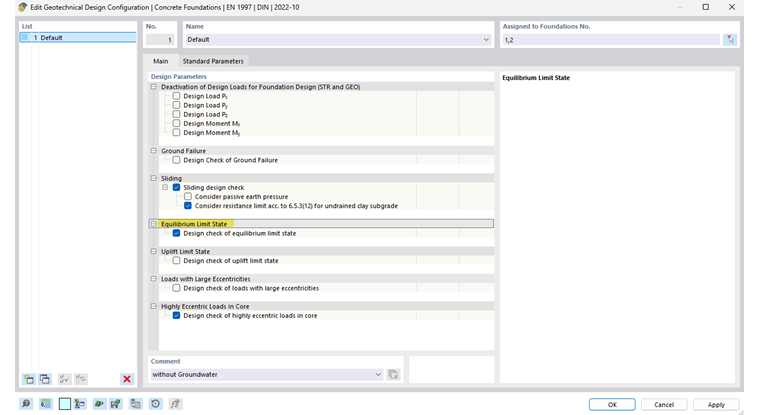Switch to the Standard Parameters tab
This screenshot has width=760, height=415.
point(212,61)
